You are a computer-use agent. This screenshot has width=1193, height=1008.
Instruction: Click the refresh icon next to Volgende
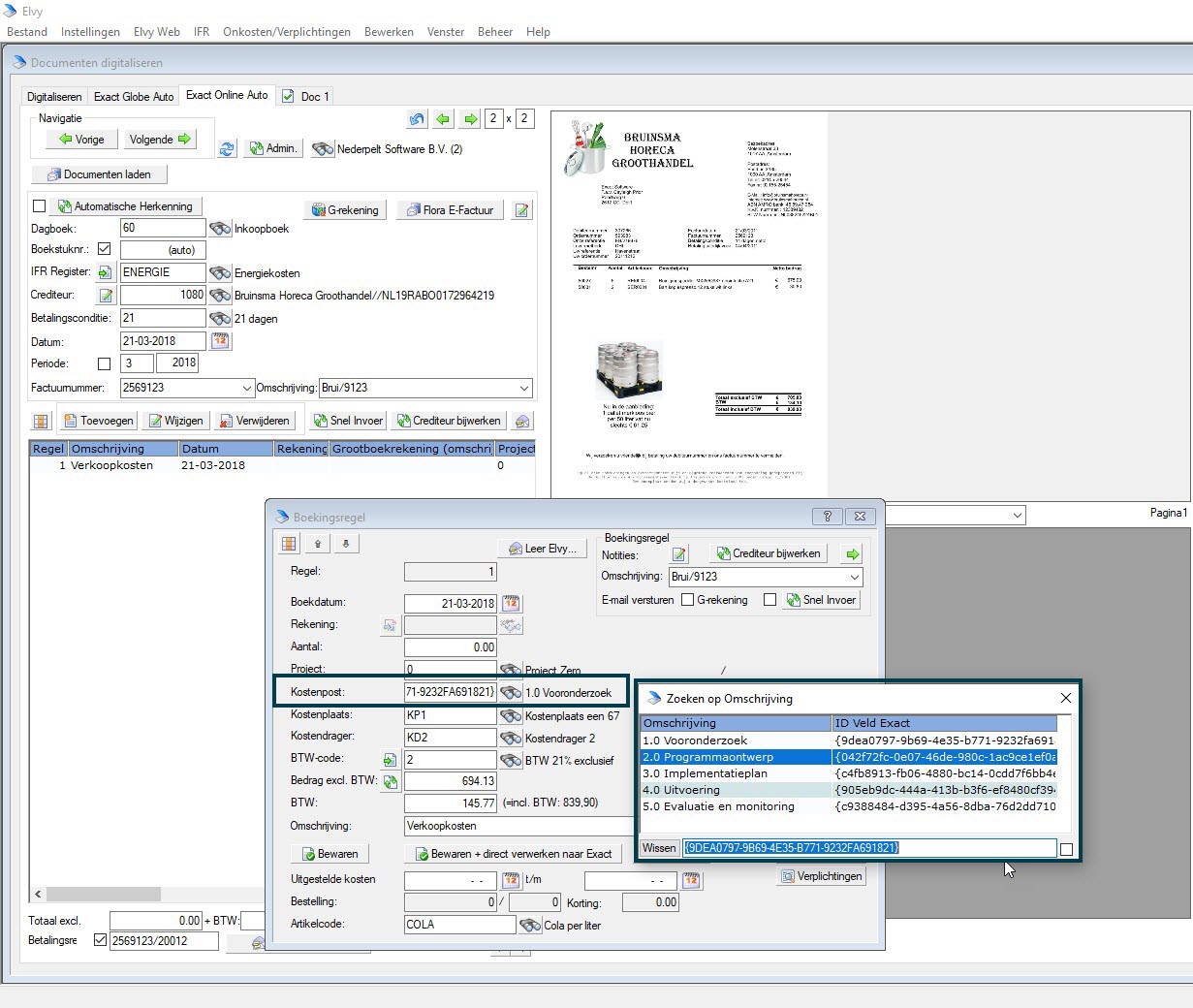tap(227, 149)
